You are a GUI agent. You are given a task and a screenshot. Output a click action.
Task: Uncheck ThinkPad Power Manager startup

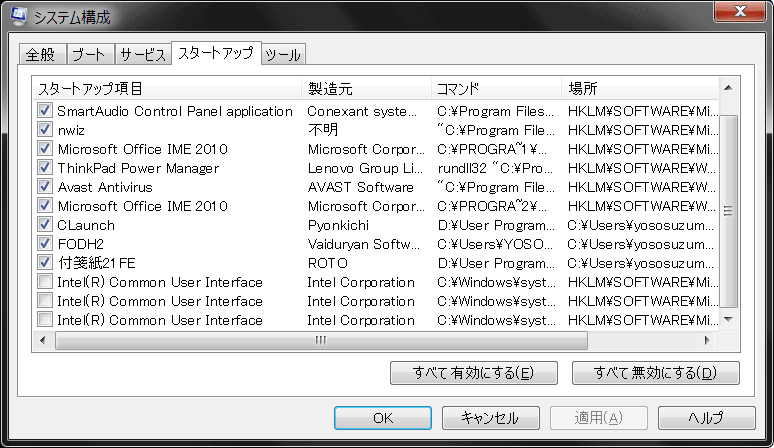click(x=45, y=168)
